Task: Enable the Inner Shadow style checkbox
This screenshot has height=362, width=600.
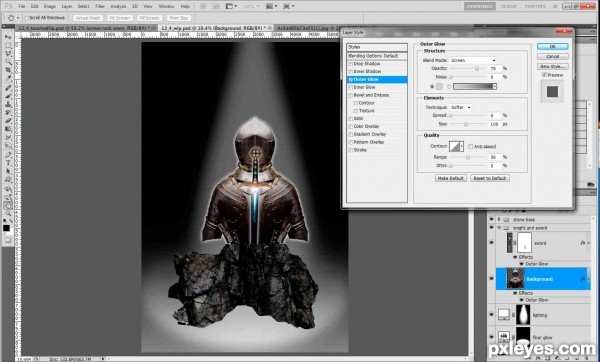Action: coord(351,72)
